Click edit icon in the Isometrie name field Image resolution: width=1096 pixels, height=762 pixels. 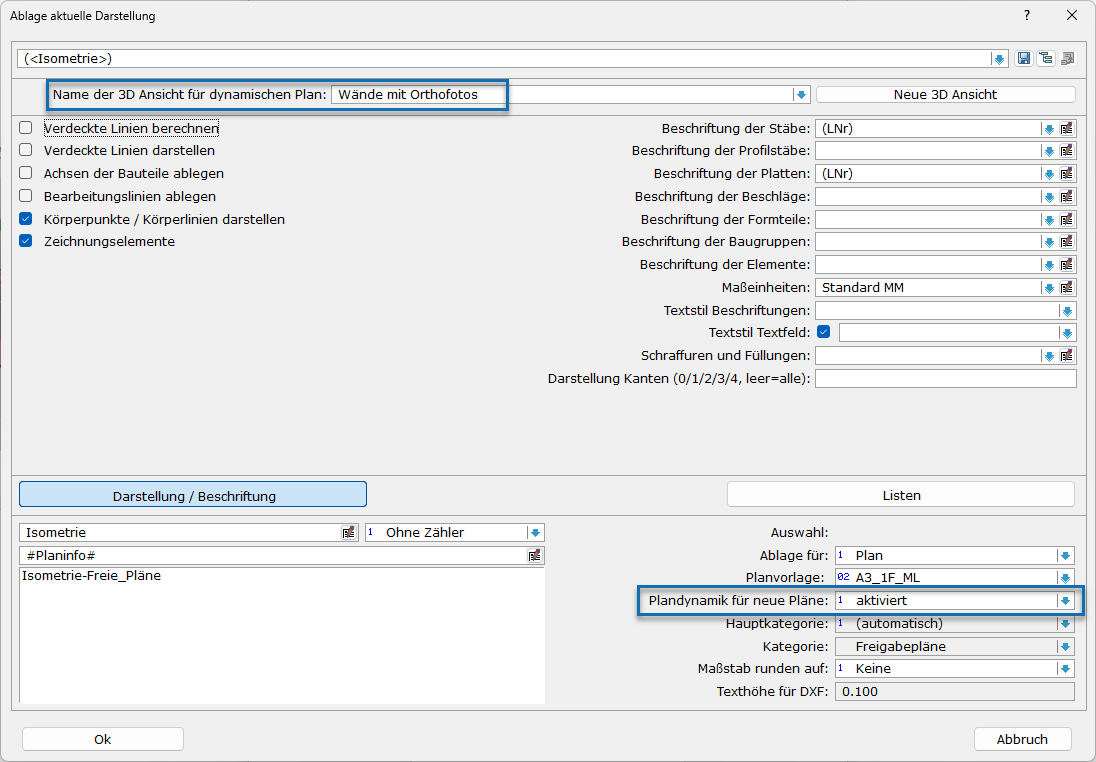348,533
